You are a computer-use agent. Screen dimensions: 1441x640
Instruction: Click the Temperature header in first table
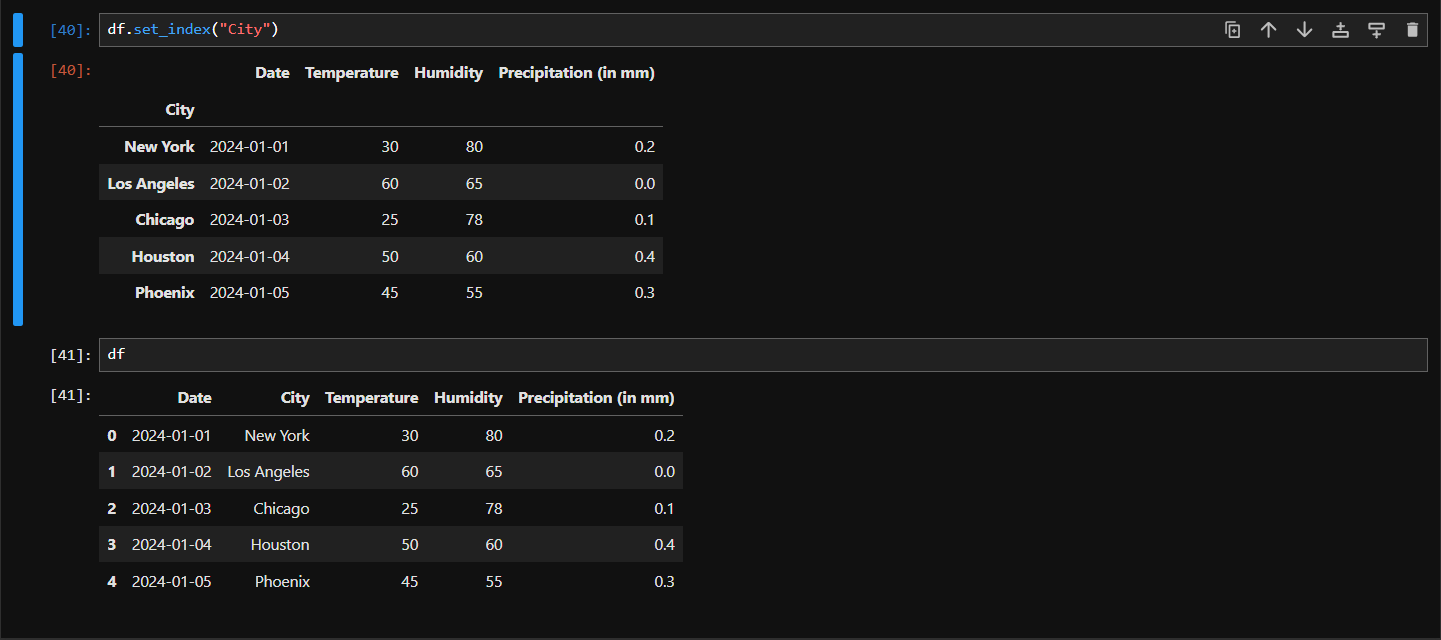click(352, 73)
